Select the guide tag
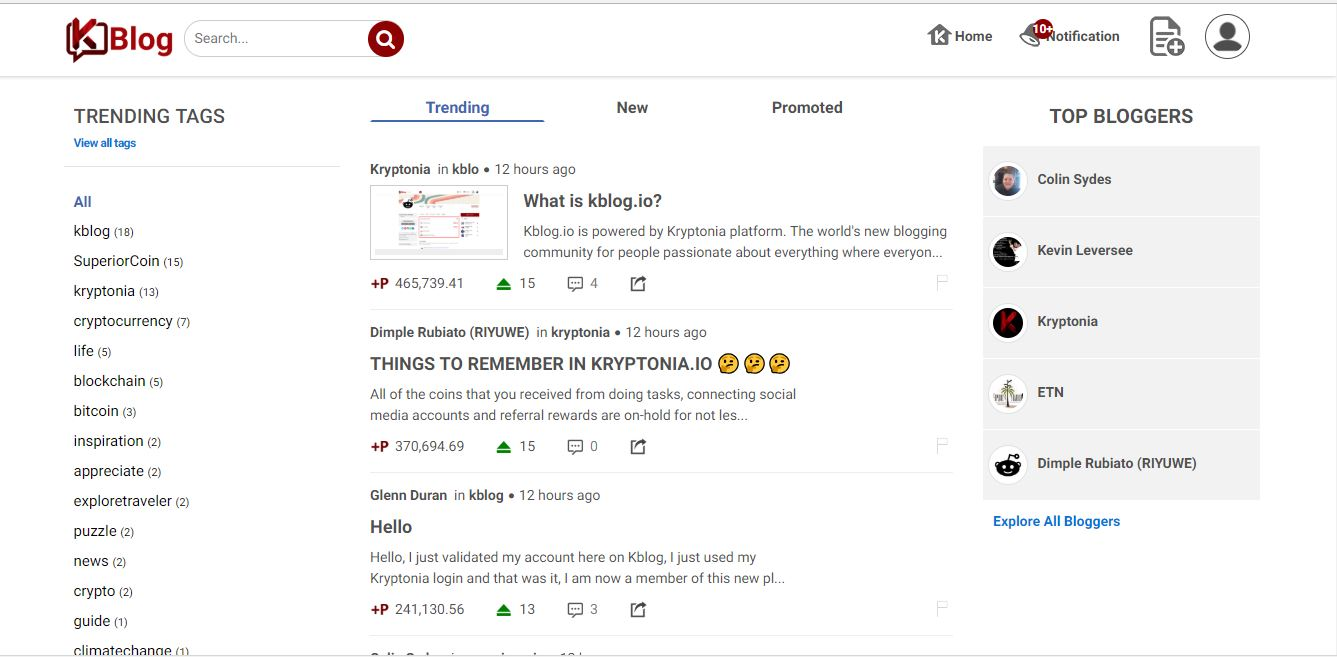 101,621
